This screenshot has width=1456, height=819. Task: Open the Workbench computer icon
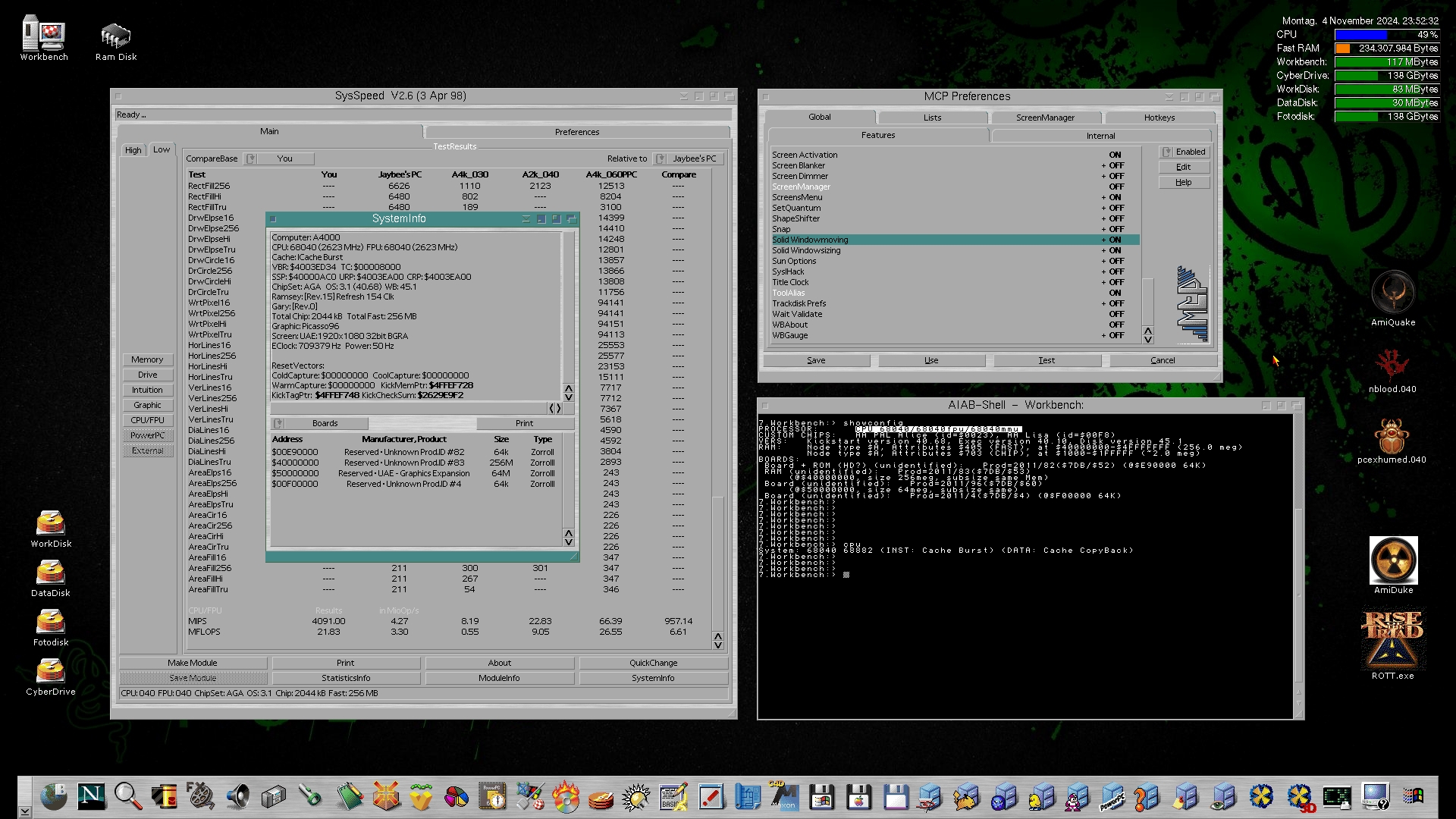[43, 34]
